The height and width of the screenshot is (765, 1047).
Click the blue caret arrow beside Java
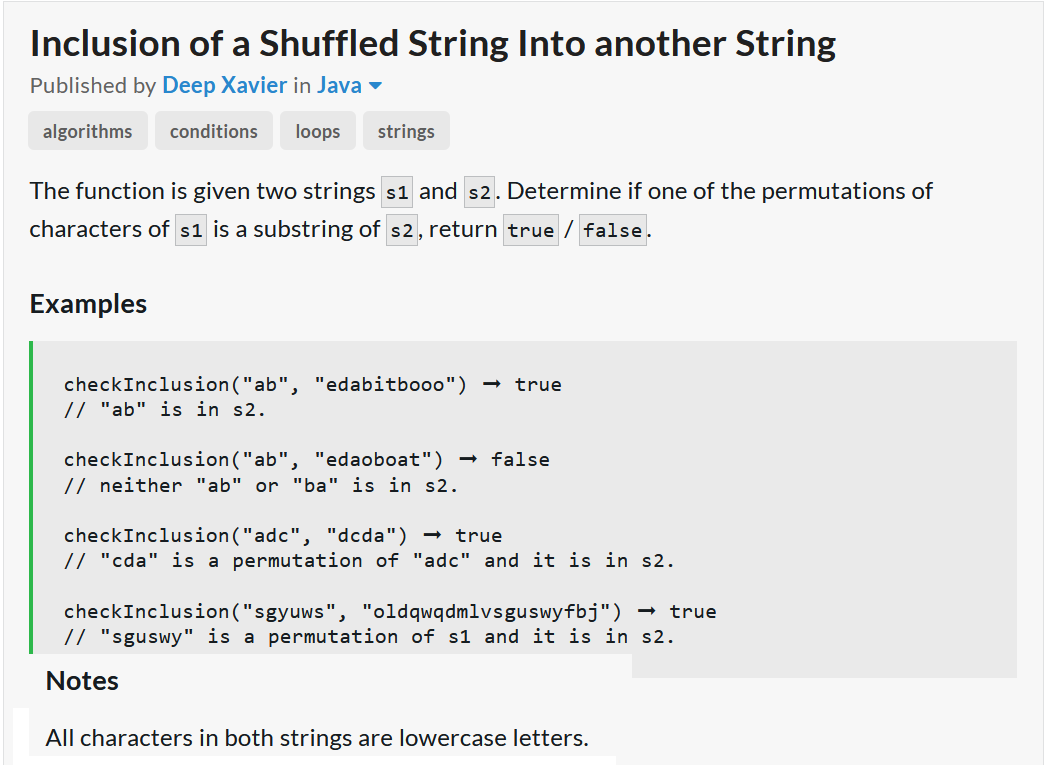click(376, 86)
